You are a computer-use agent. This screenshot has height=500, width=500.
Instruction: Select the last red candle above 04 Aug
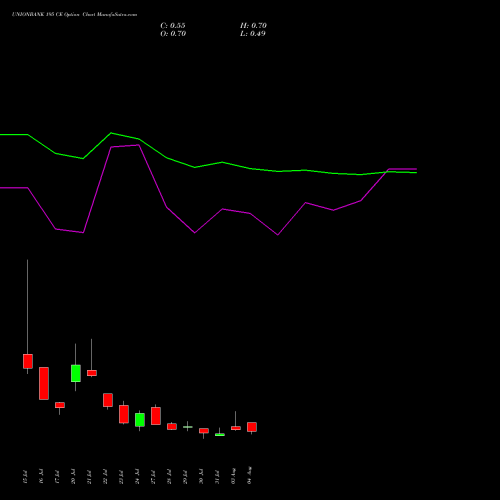coord(252,427)
